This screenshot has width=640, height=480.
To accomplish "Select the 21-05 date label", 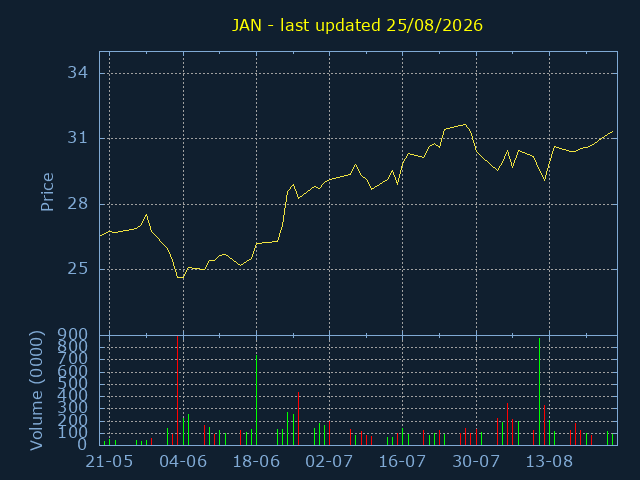I will click(109, 462).
